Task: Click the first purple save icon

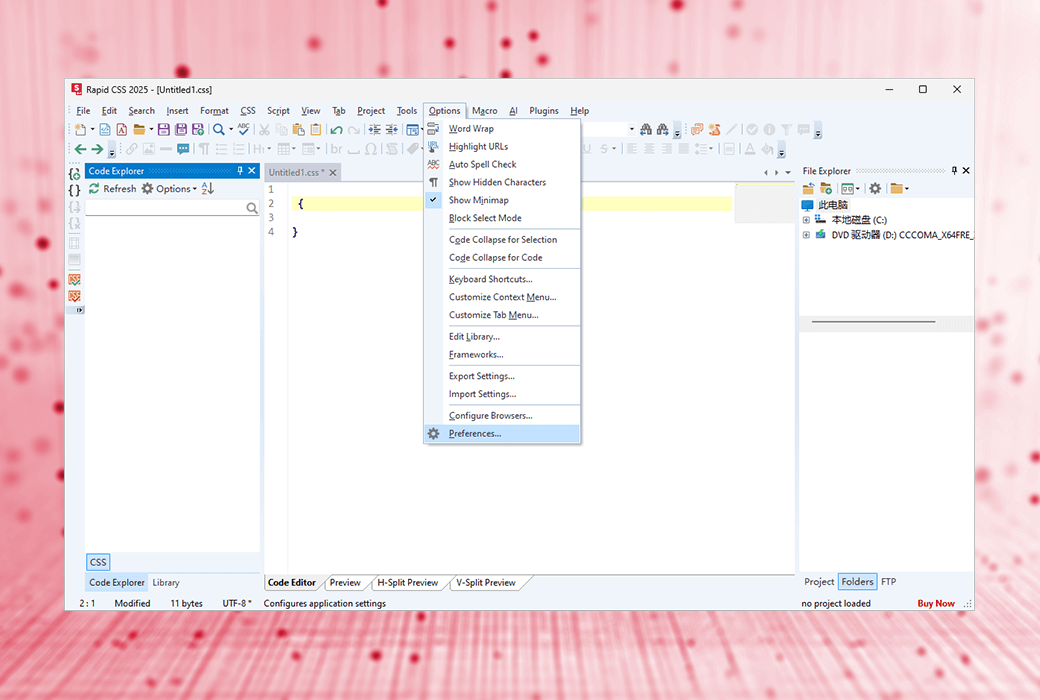Action: (x=163, y=129)
